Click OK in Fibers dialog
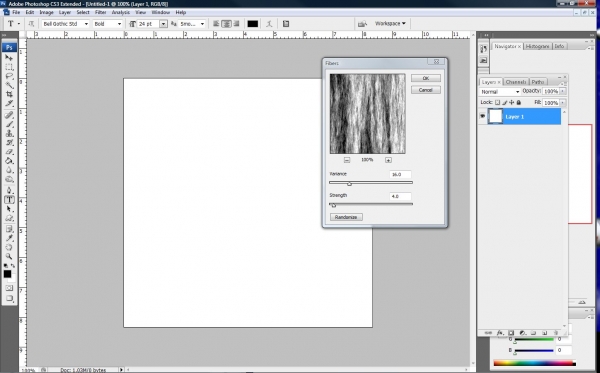This screenshot has height=373, width=600. [426, 78]
